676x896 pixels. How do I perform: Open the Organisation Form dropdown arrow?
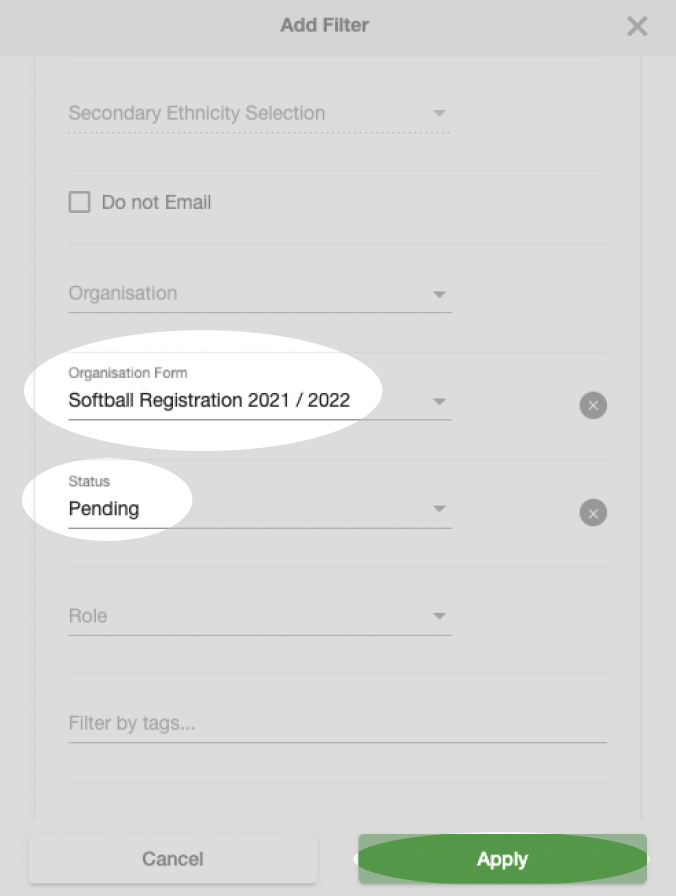point(439,401)
